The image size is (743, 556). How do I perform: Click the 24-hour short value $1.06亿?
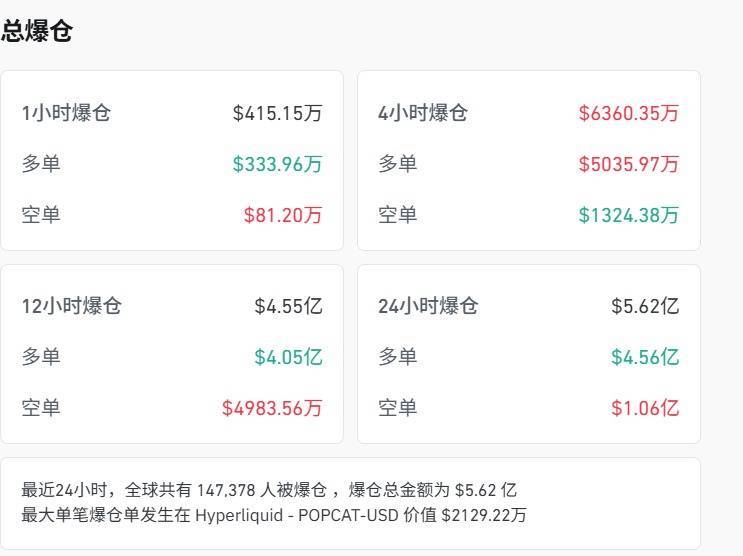[x=645, y=408]
